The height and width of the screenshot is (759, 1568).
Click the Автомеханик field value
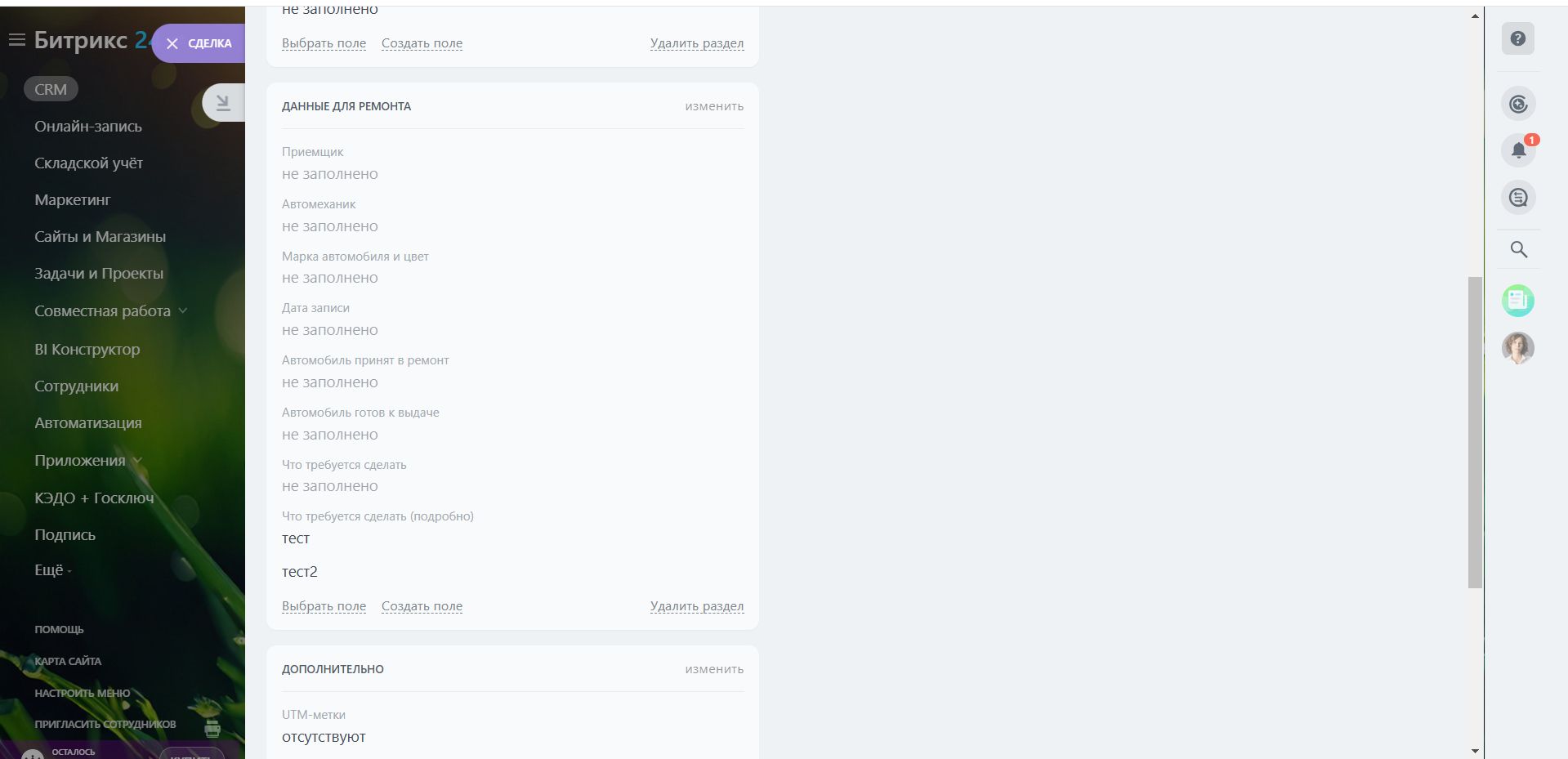click(x=330, y=226)
